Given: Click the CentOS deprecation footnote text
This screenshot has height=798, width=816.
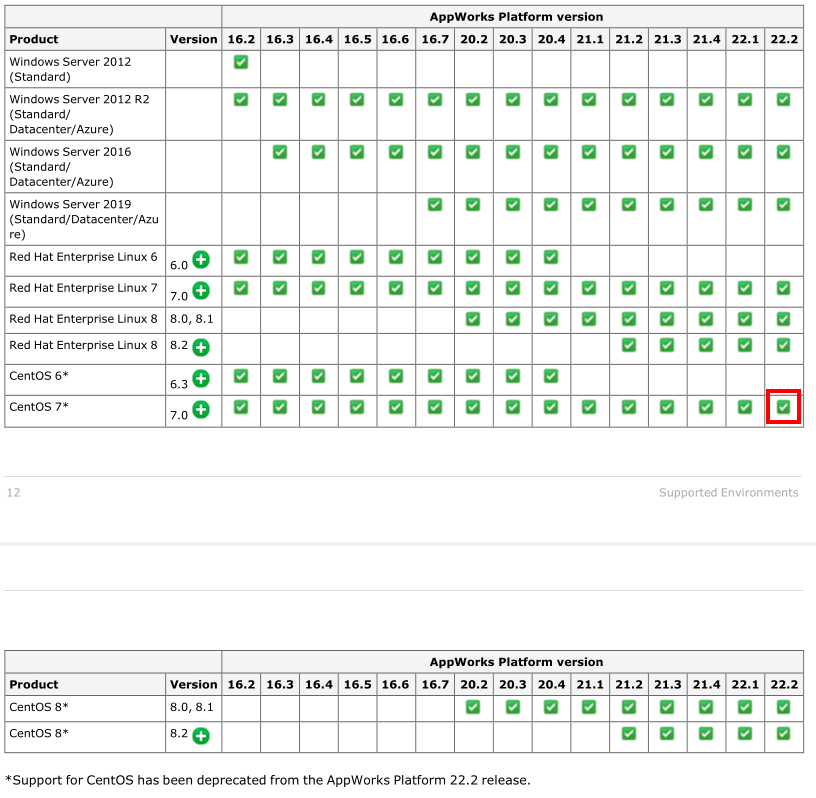Looking at the screenshot, I should [x=267, y=780].
